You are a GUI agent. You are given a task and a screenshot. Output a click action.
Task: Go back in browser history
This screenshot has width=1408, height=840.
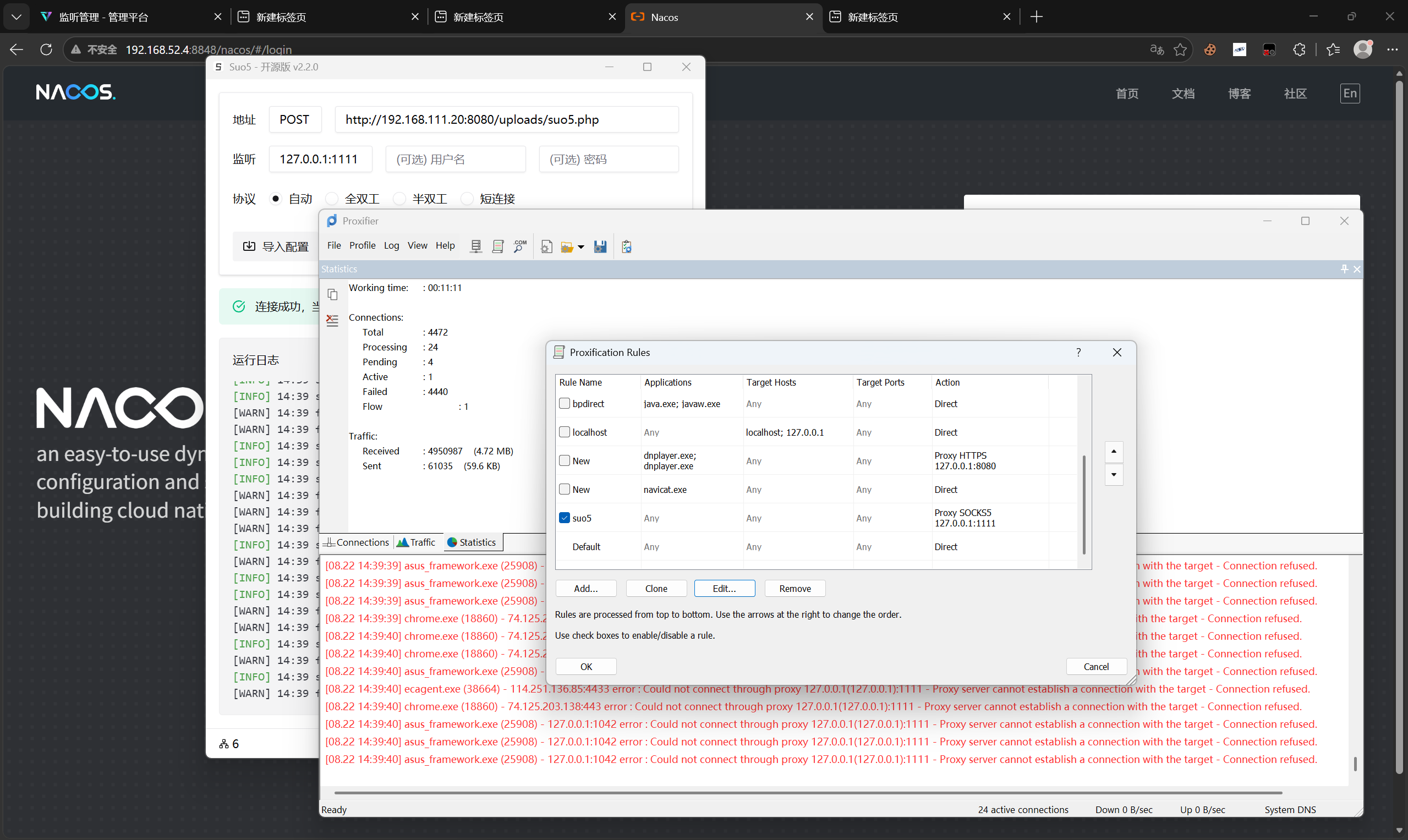click(17, 50)
